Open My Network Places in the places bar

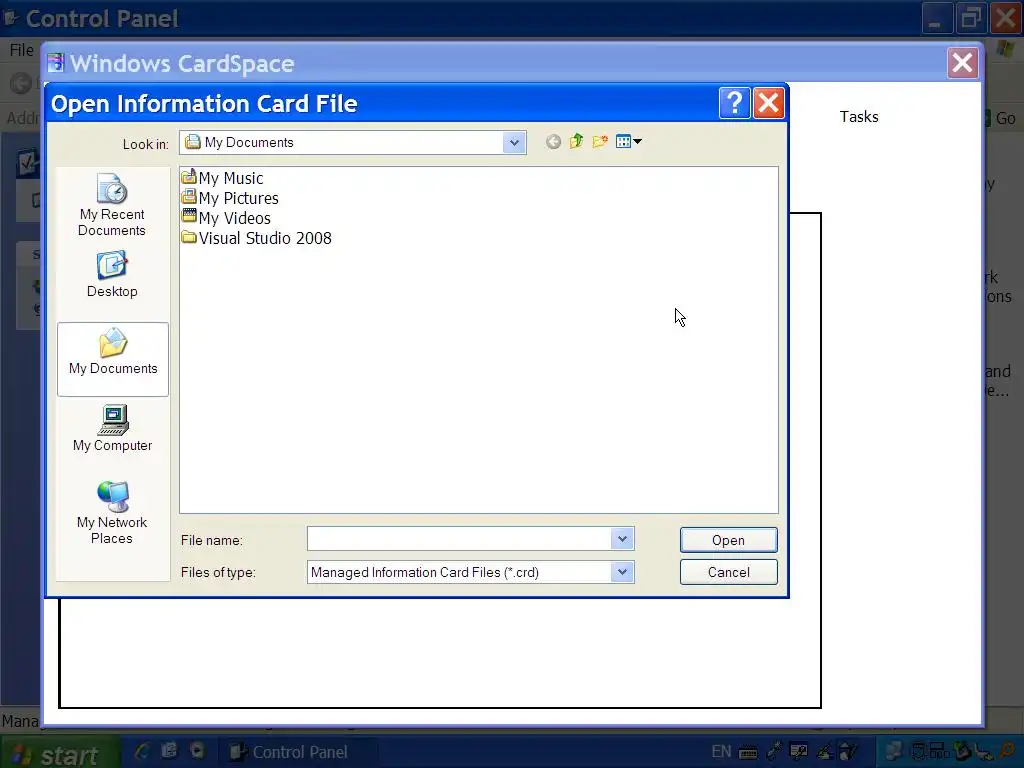112,513
